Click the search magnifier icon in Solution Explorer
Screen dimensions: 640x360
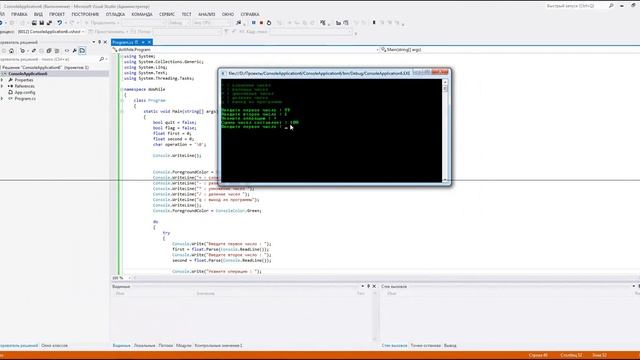(x=102, y=59)
